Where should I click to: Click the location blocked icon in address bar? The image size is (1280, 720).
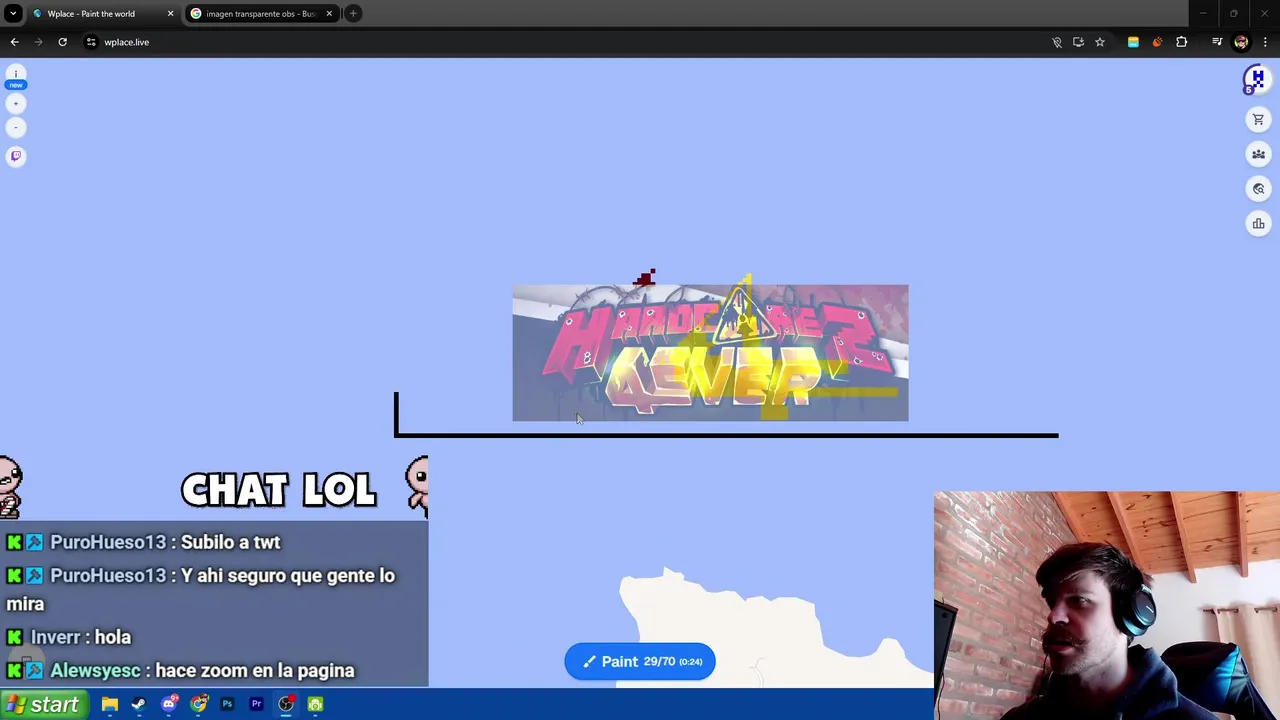point(1057,42)
